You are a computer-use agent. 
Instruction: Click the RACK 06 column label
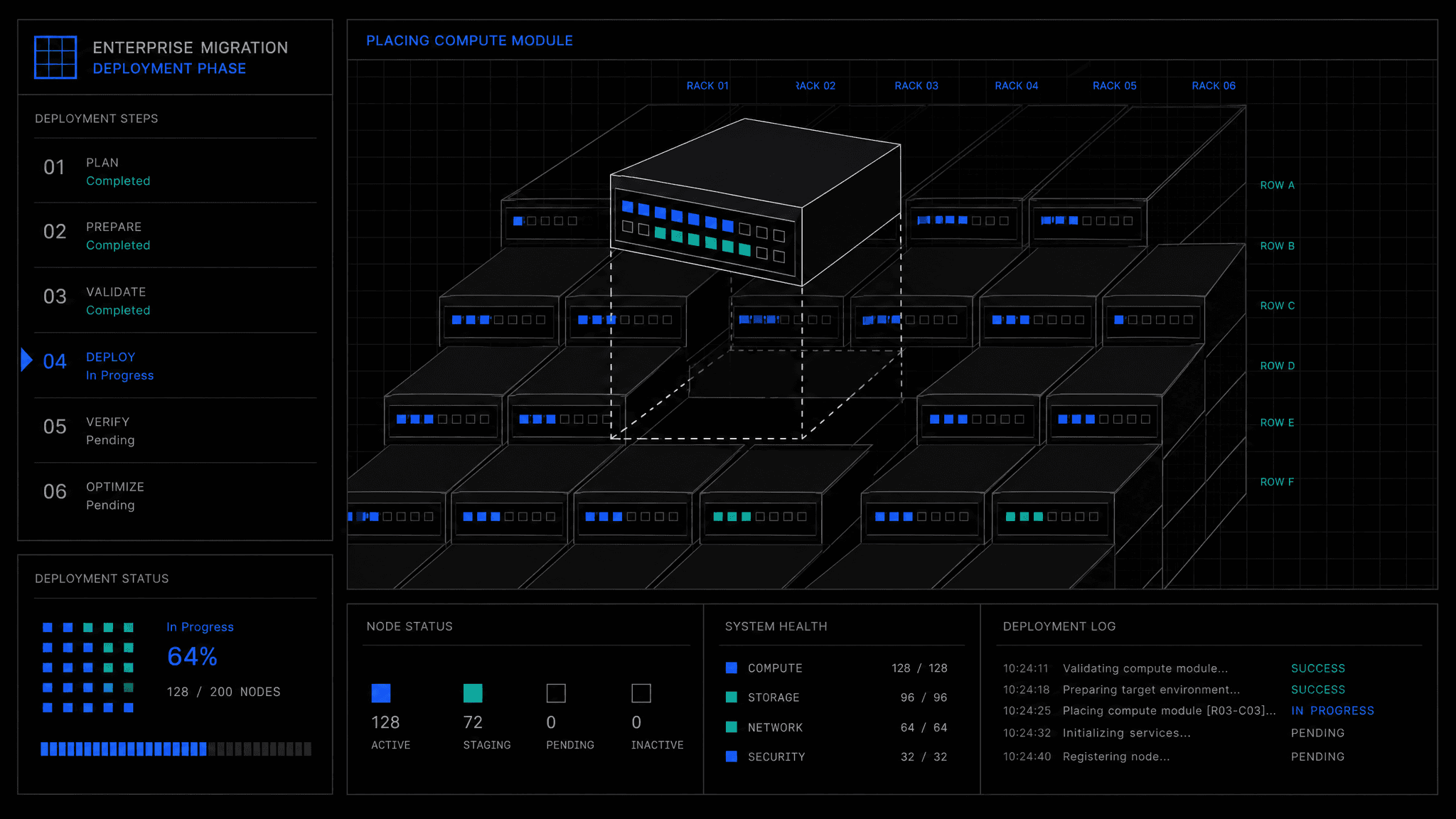pos(1214,85)
